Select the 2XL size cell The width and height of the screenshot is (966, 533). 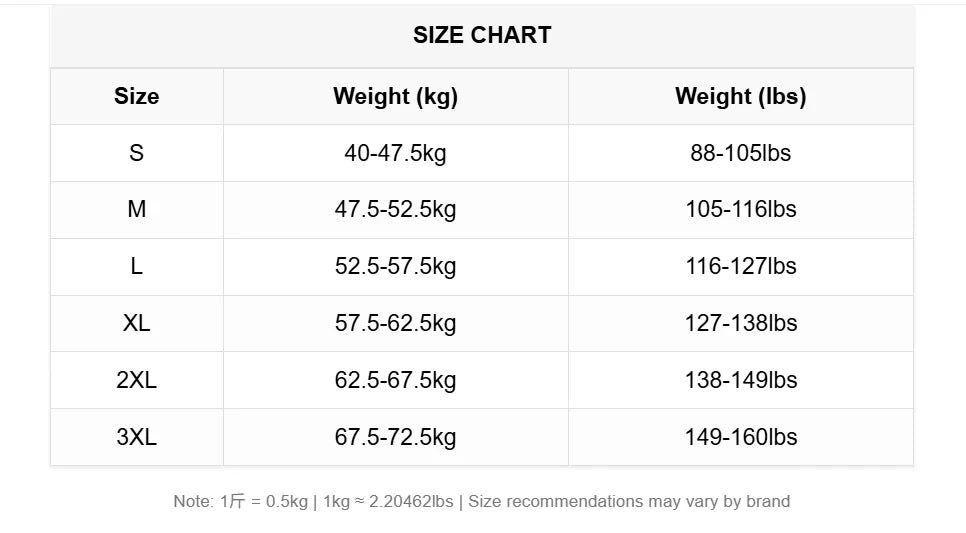point(136,381)
